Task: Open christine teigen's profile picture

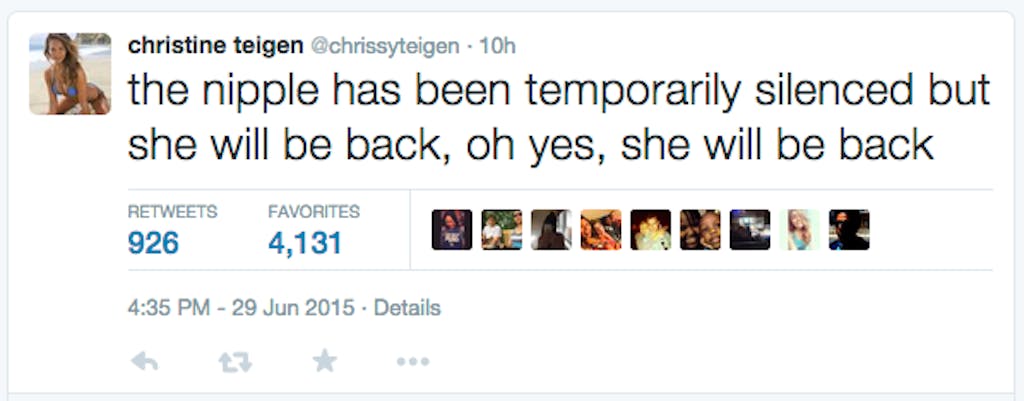Action: [x=69, y=73]
